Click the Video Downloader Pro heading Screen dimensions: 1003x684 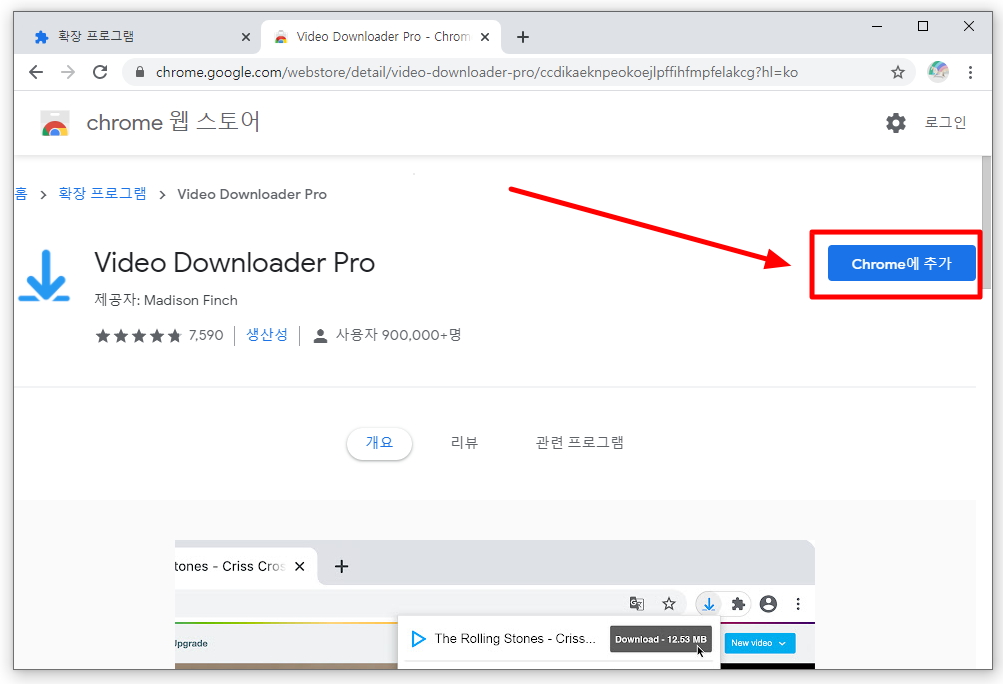point(235,263)
